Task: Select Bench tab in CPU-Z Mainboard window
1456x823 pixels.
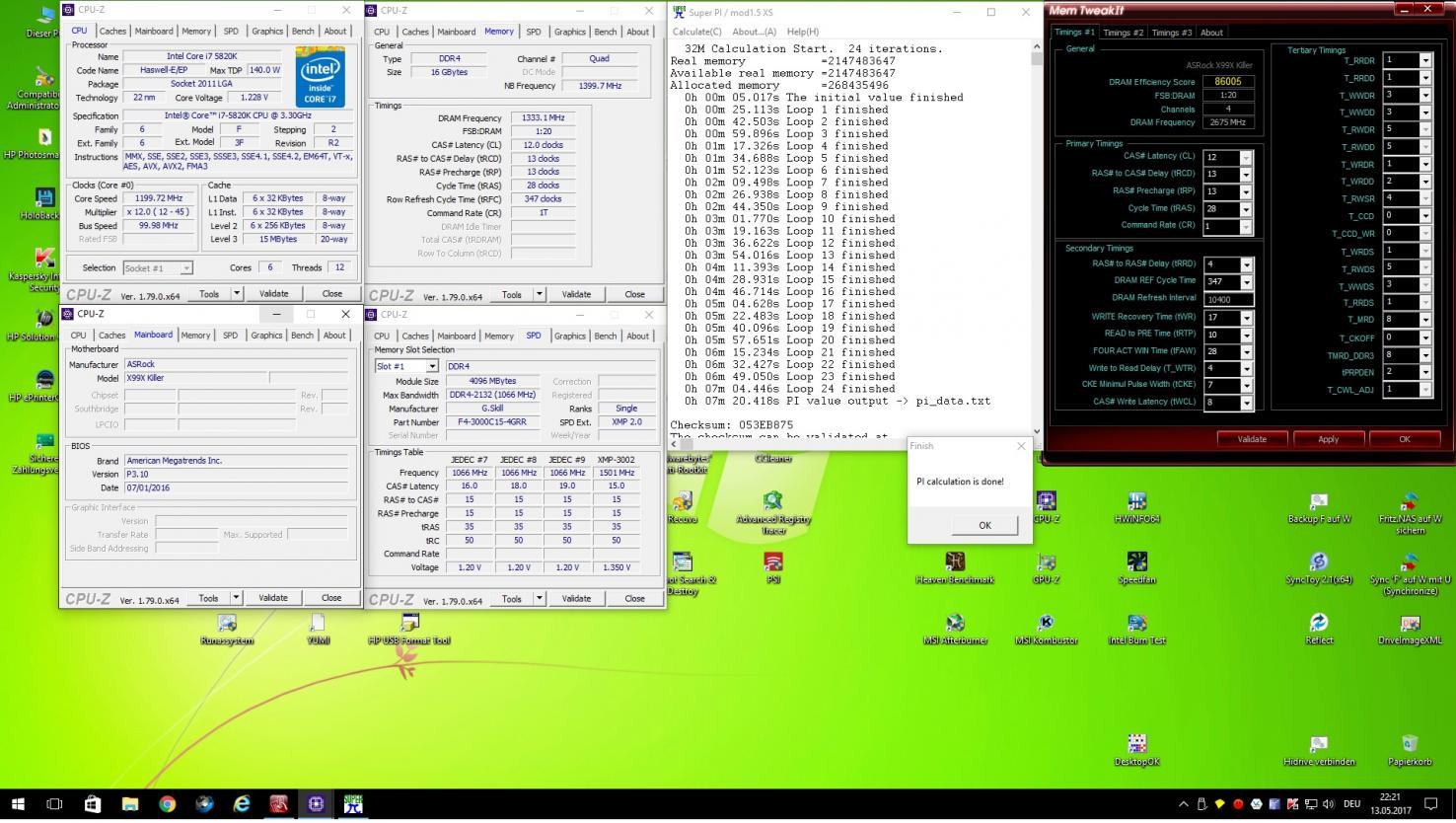Action: tap(303, 336)
